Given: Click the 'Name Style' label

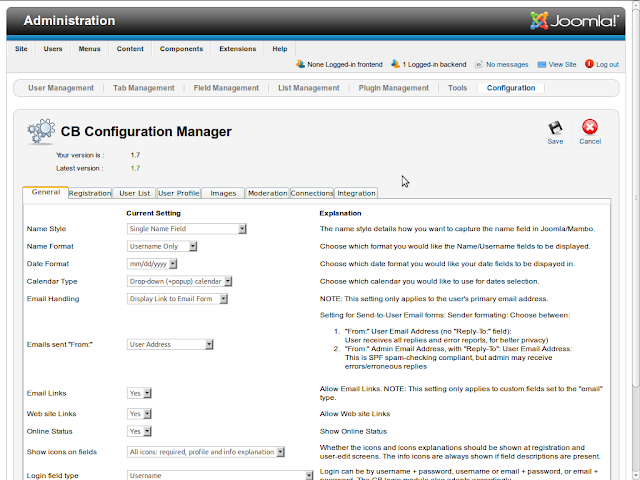Looking at the screenshot, I should tap(46, 229).
